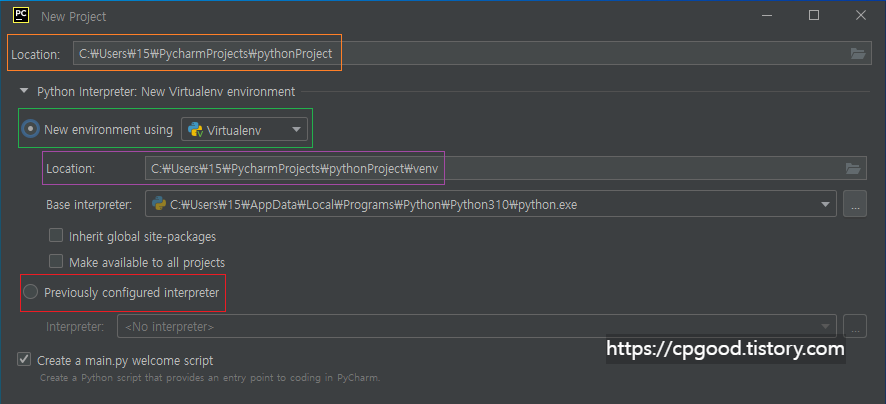Browse folder icon for virtualenv Location
Image resolution: width=886 pixels, height=404 pixels.
[853, 168]
